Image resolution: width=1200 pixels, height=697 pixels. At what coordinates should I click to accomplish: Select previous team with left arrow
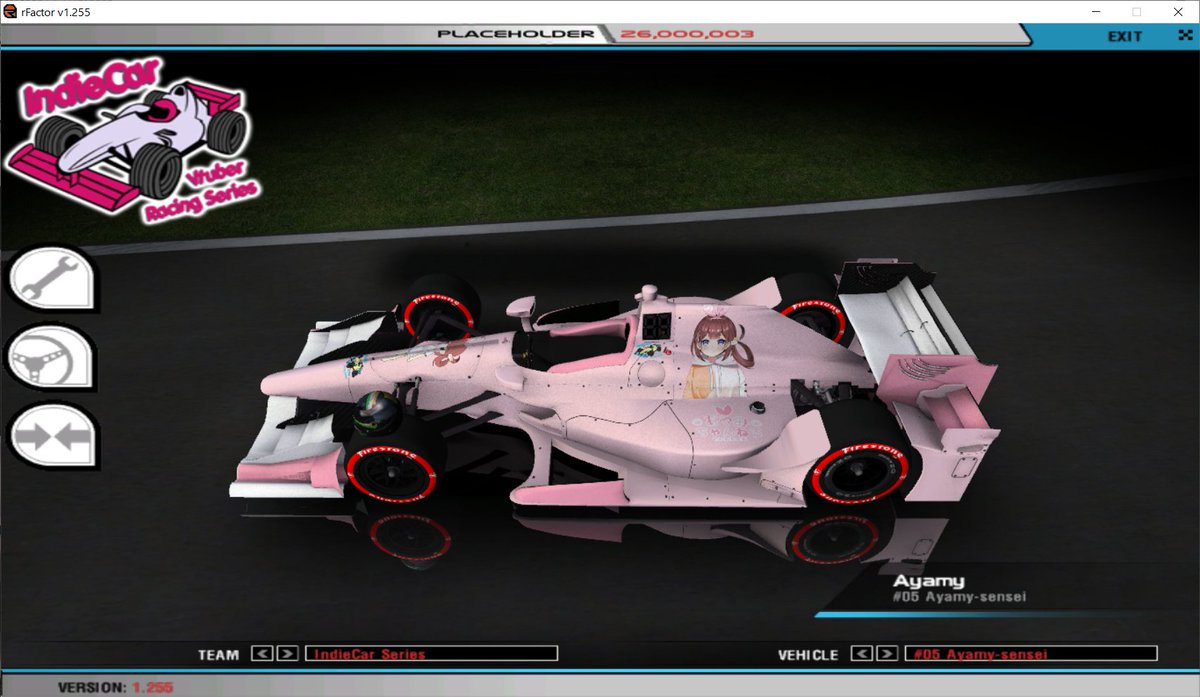[x=262, y=654]
